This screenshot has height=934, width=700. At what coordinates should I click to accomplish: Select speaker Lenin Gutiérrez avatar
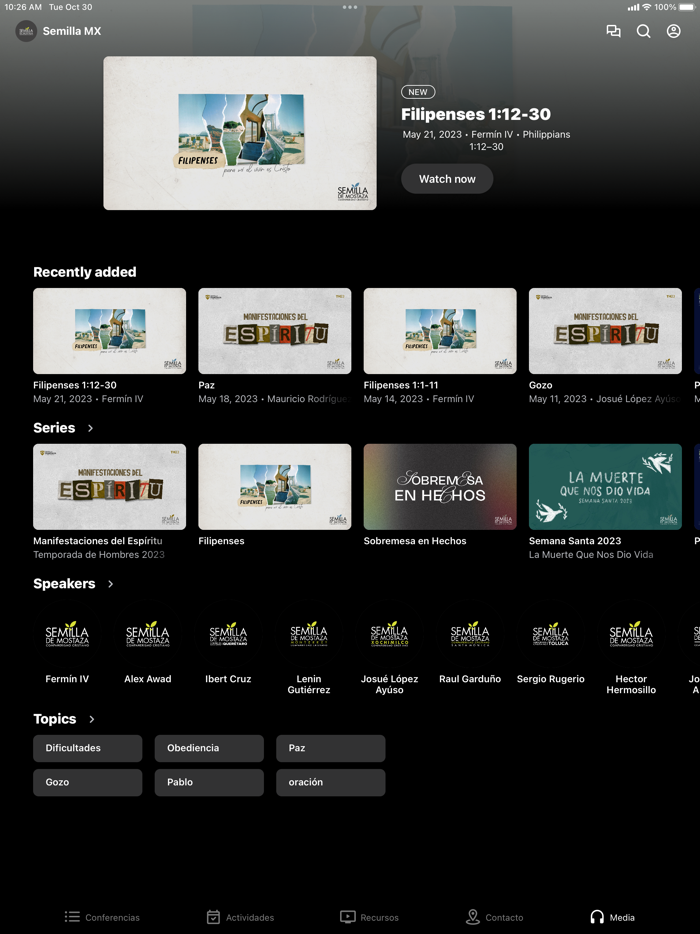point(309,635)
